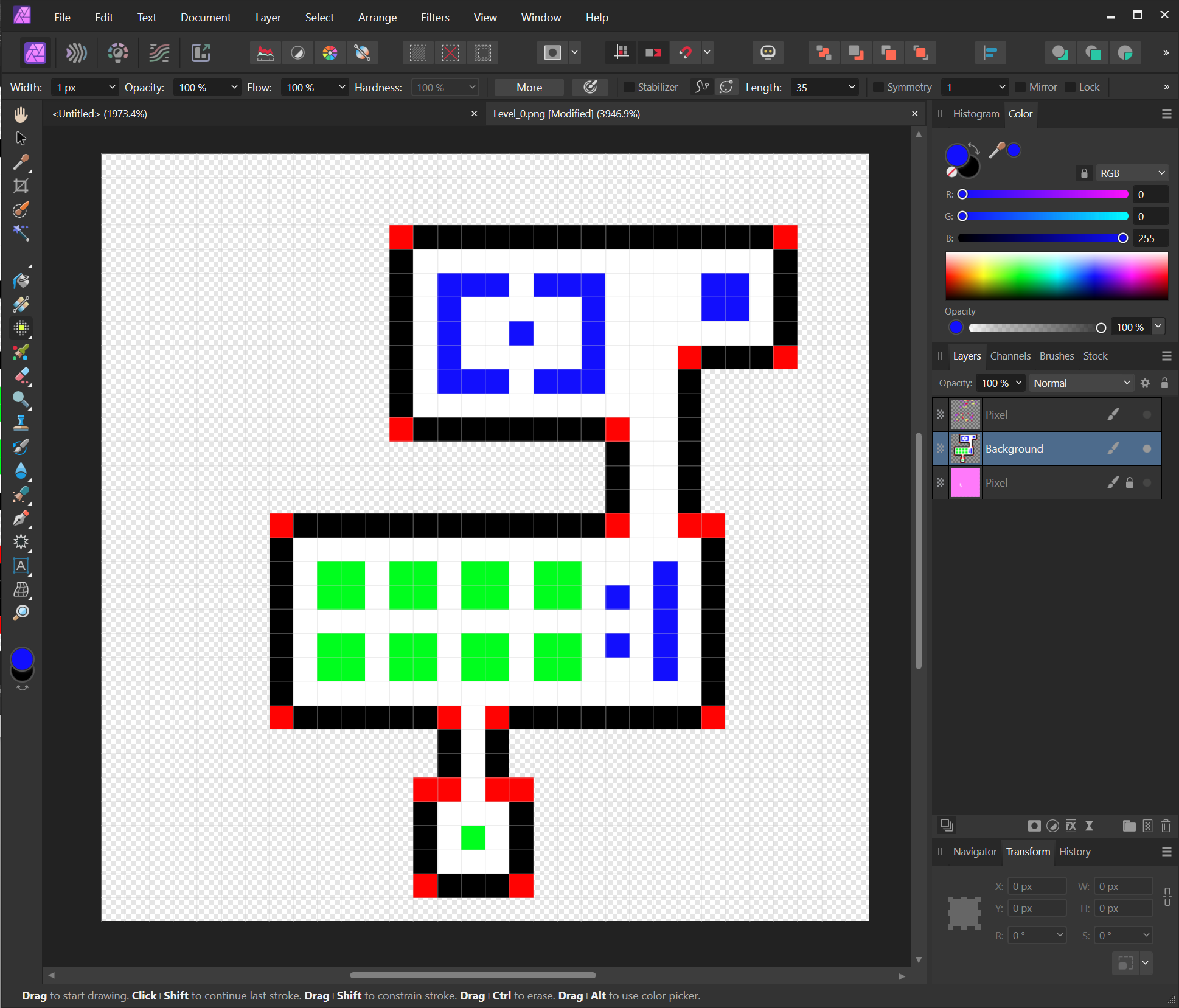Select the Selection tool in toolbar

click(21, 138)
